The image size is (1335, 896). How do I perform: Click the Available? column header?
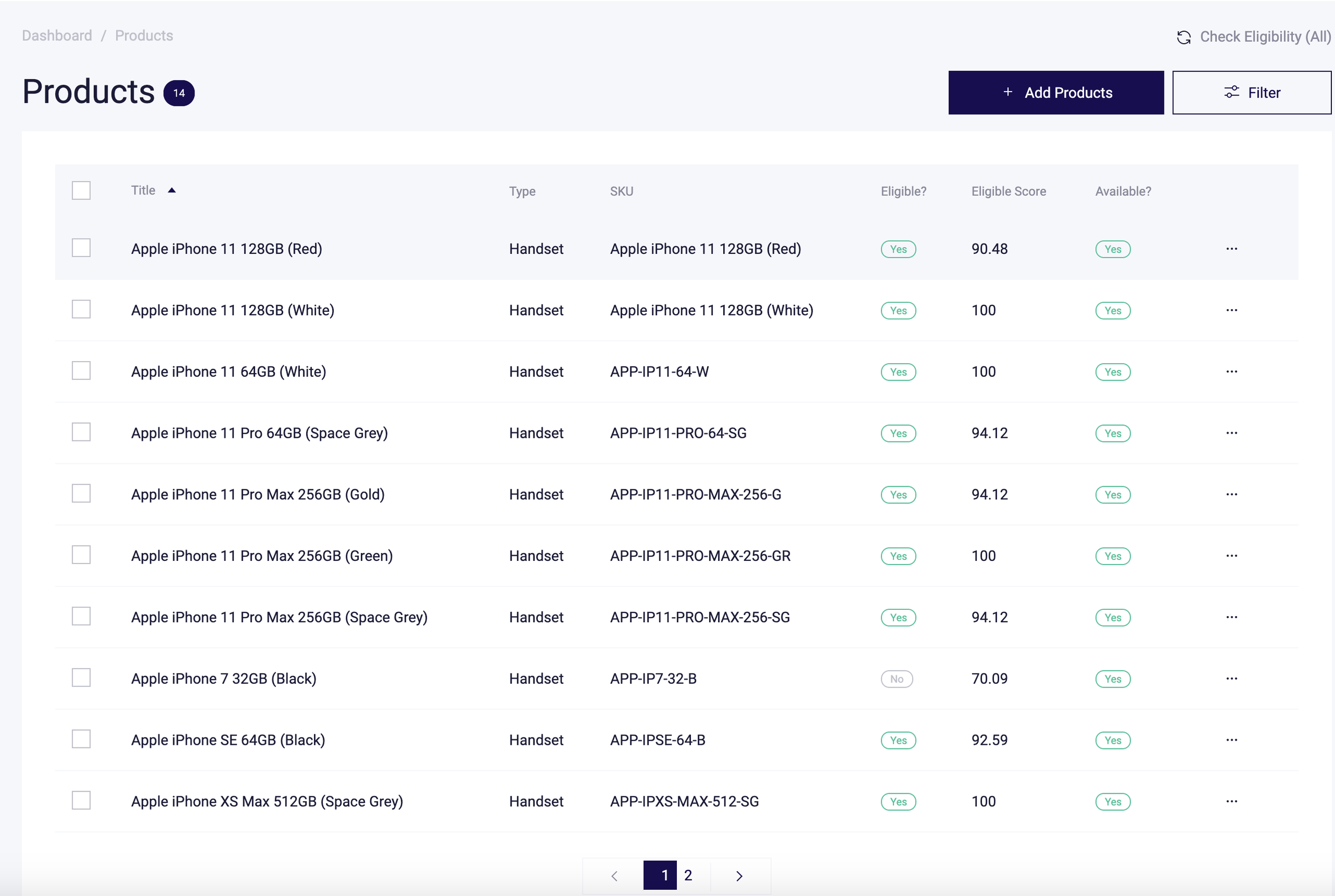point(1123,191)
